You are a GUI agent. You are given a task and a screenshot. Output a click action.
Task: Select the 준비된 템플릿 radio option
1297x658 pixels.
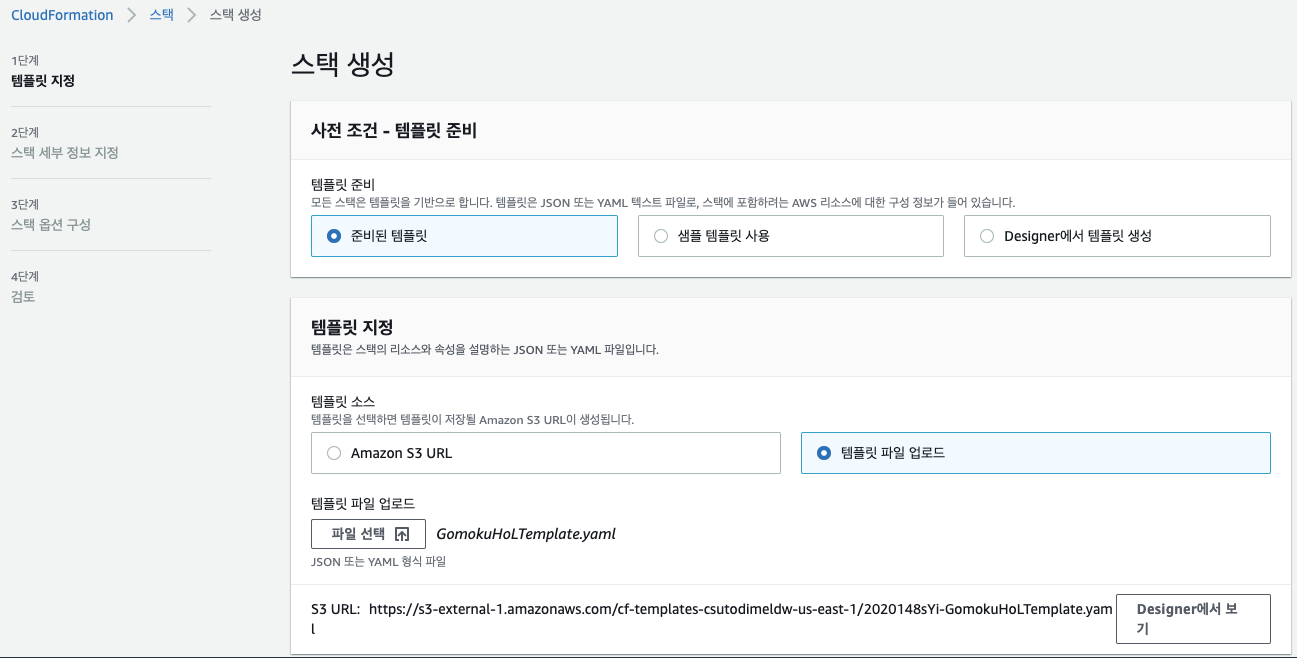coord(464,236)
